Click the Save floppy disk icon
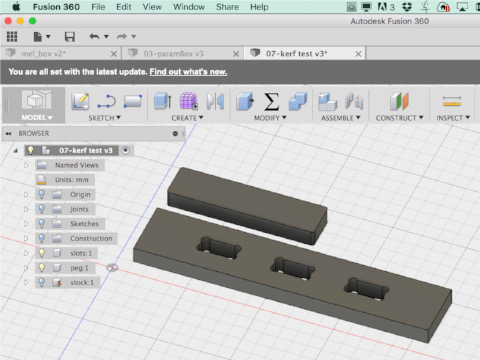Image resolution: width=480 pixels, height=360 pixels. [x=70, y=36]
